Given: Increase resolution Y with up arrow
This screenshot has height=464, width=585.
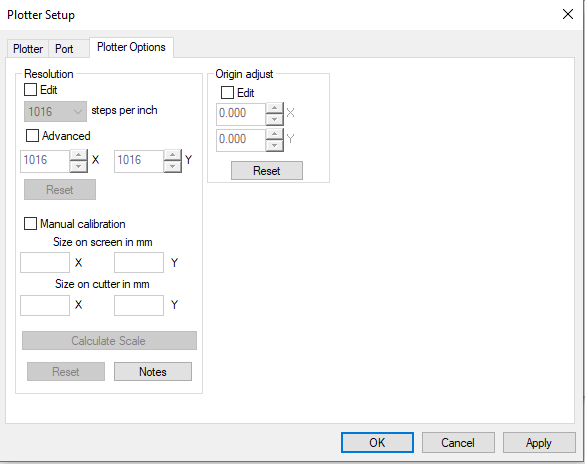Looking at the screenshot, I should pyautogui.click(x=173, y=155).
